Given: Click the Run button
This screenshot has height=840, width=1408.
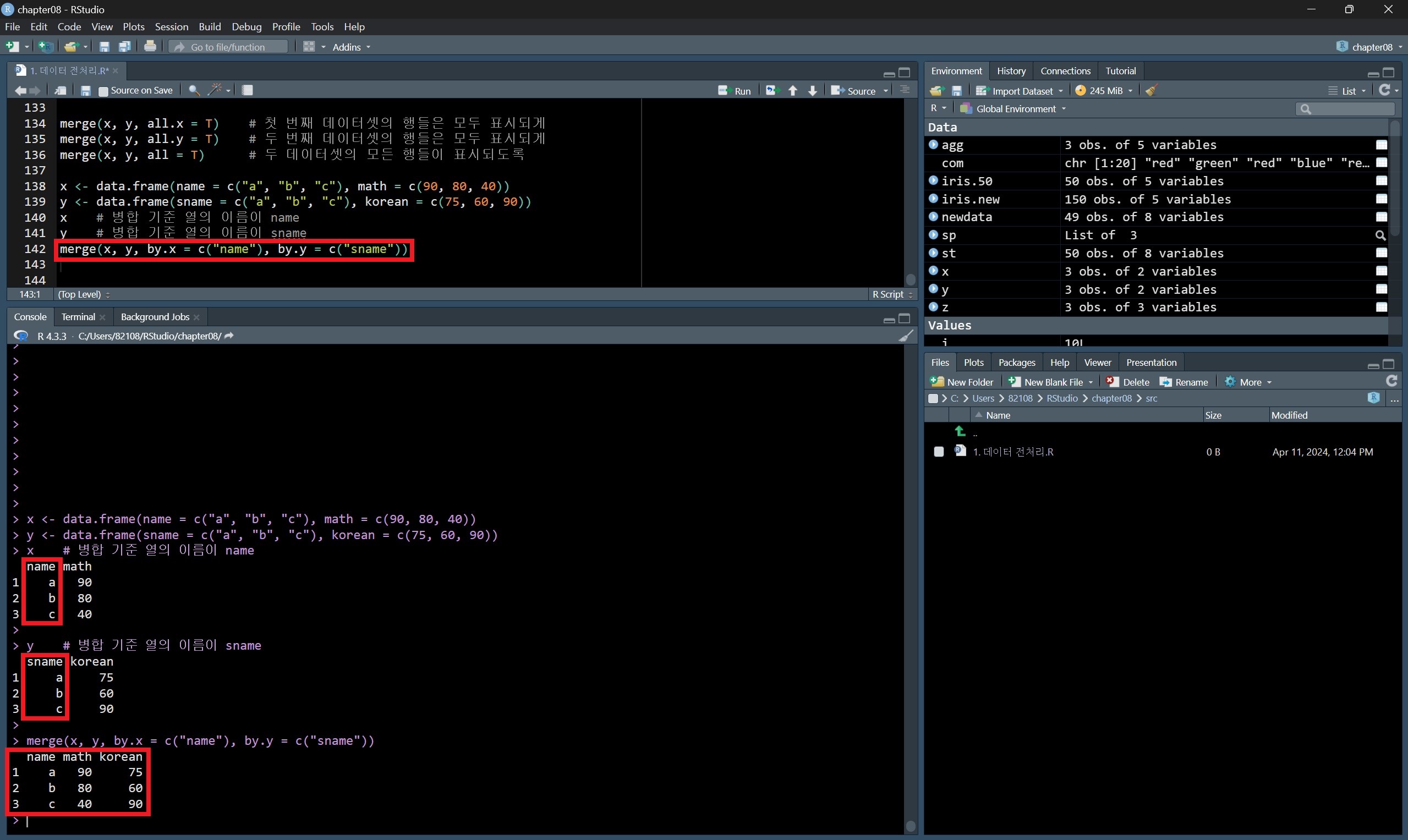Looking at the screenshot, I should [x=735, y=91].
